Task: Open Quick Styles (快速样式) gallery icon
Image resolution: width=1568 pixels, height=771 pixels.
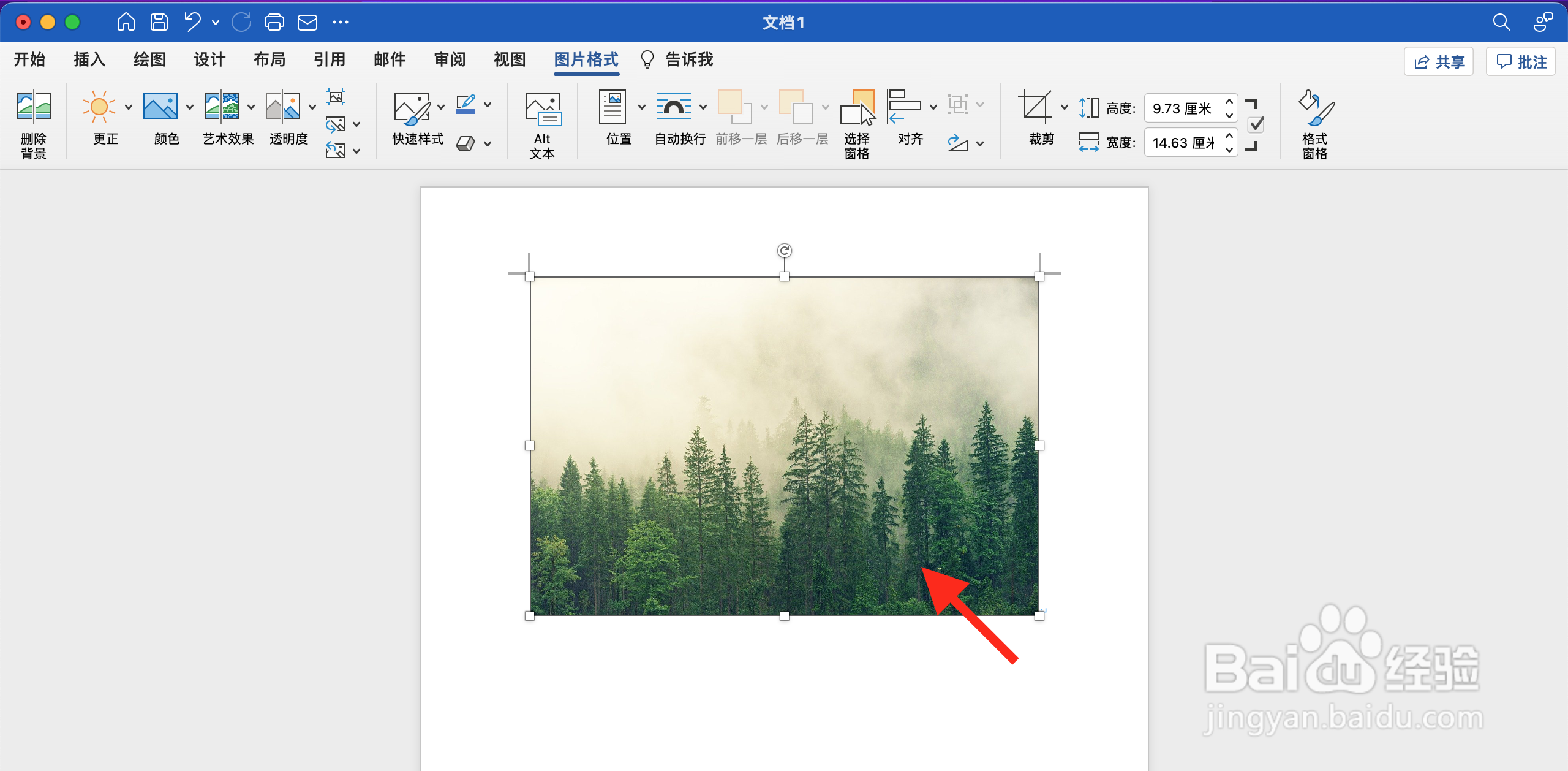Action: click(412, 108)
